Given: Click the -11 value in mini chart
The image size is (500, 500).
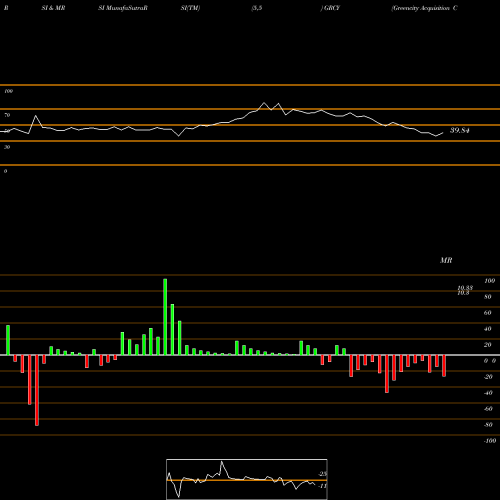Looking at the screenshot, I should pyautogui.click(x=322, y=486).
